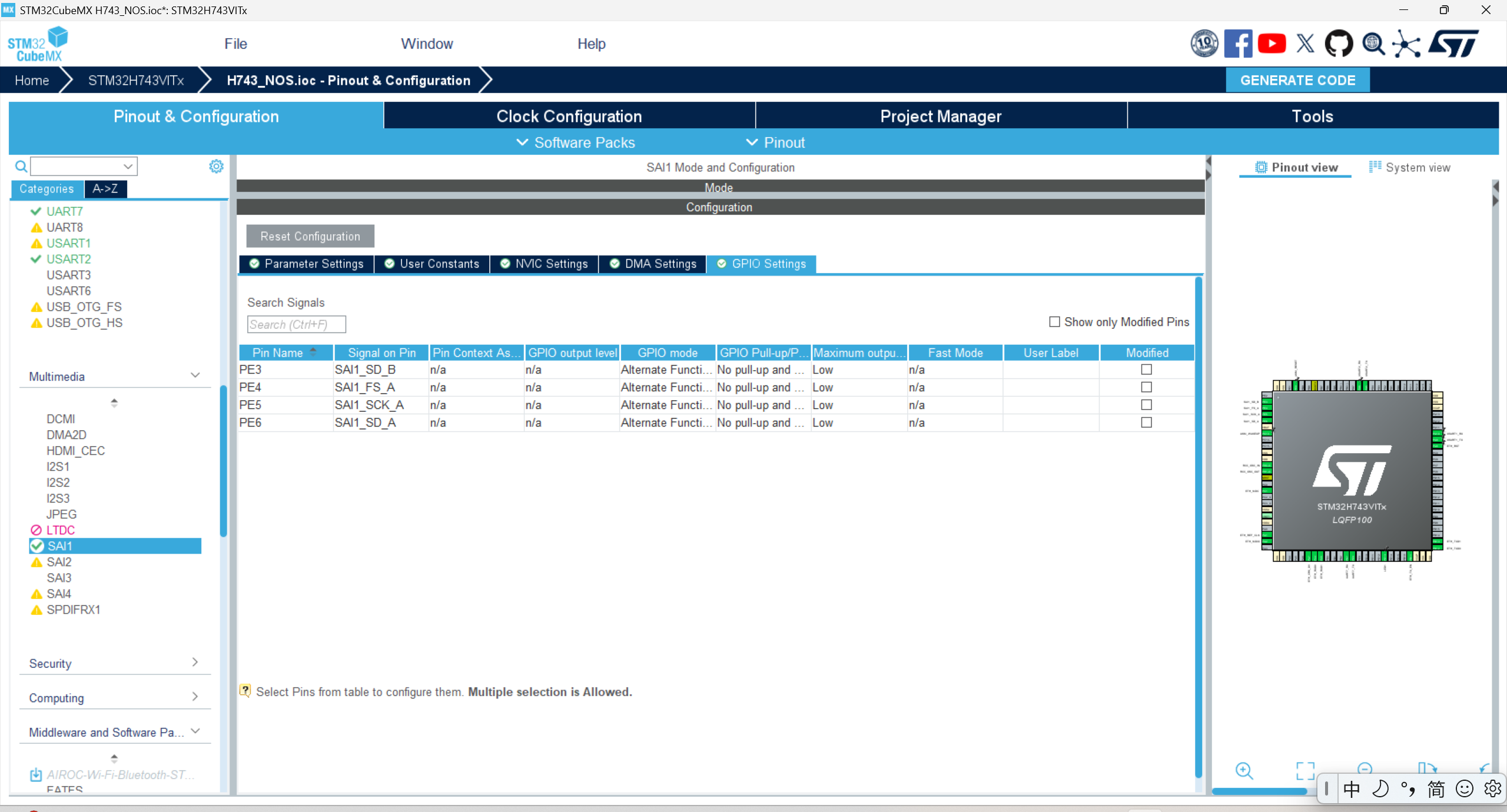Open the category settings gear icon
This screenshot has height=812, width=1507.
pyautogui.click(x=216, y=167)
